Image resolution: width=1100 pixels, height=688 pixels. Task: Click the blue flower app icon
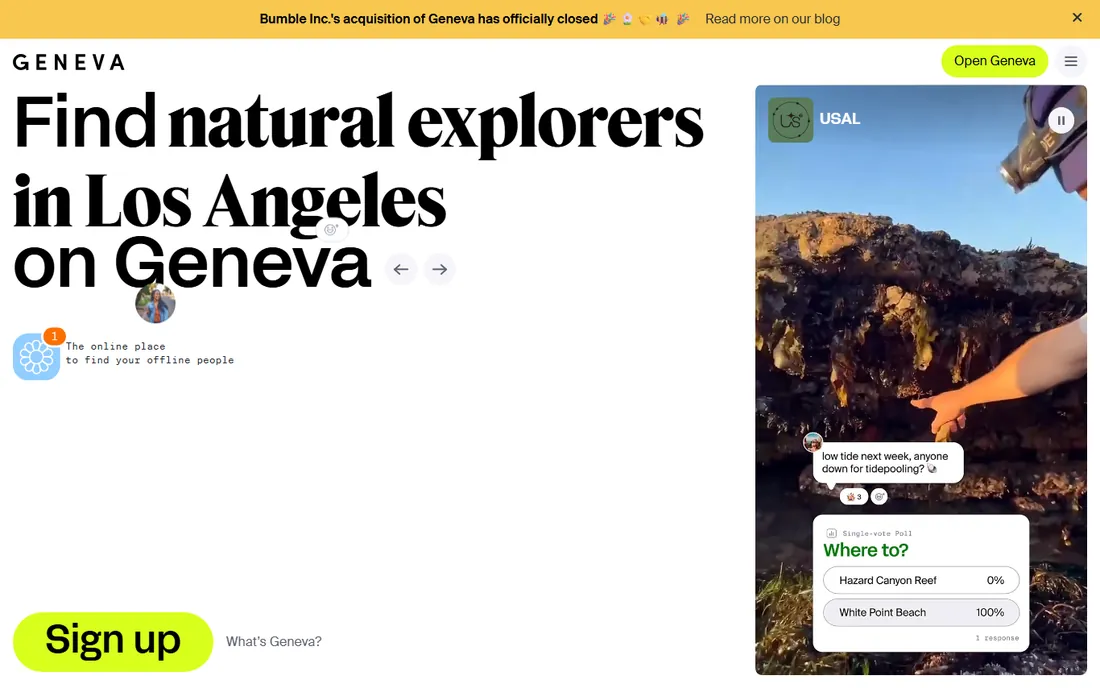(36, 356)
